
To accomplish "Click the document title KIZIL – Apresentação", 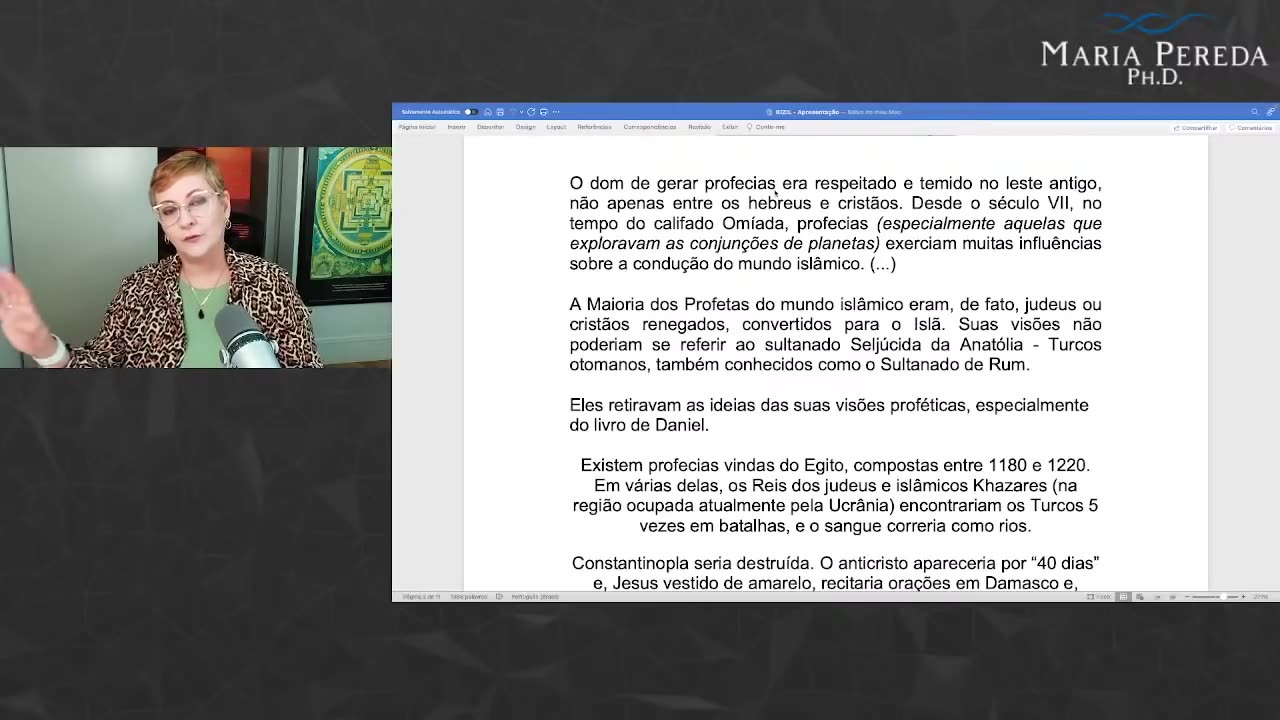I will coord(806,112).
